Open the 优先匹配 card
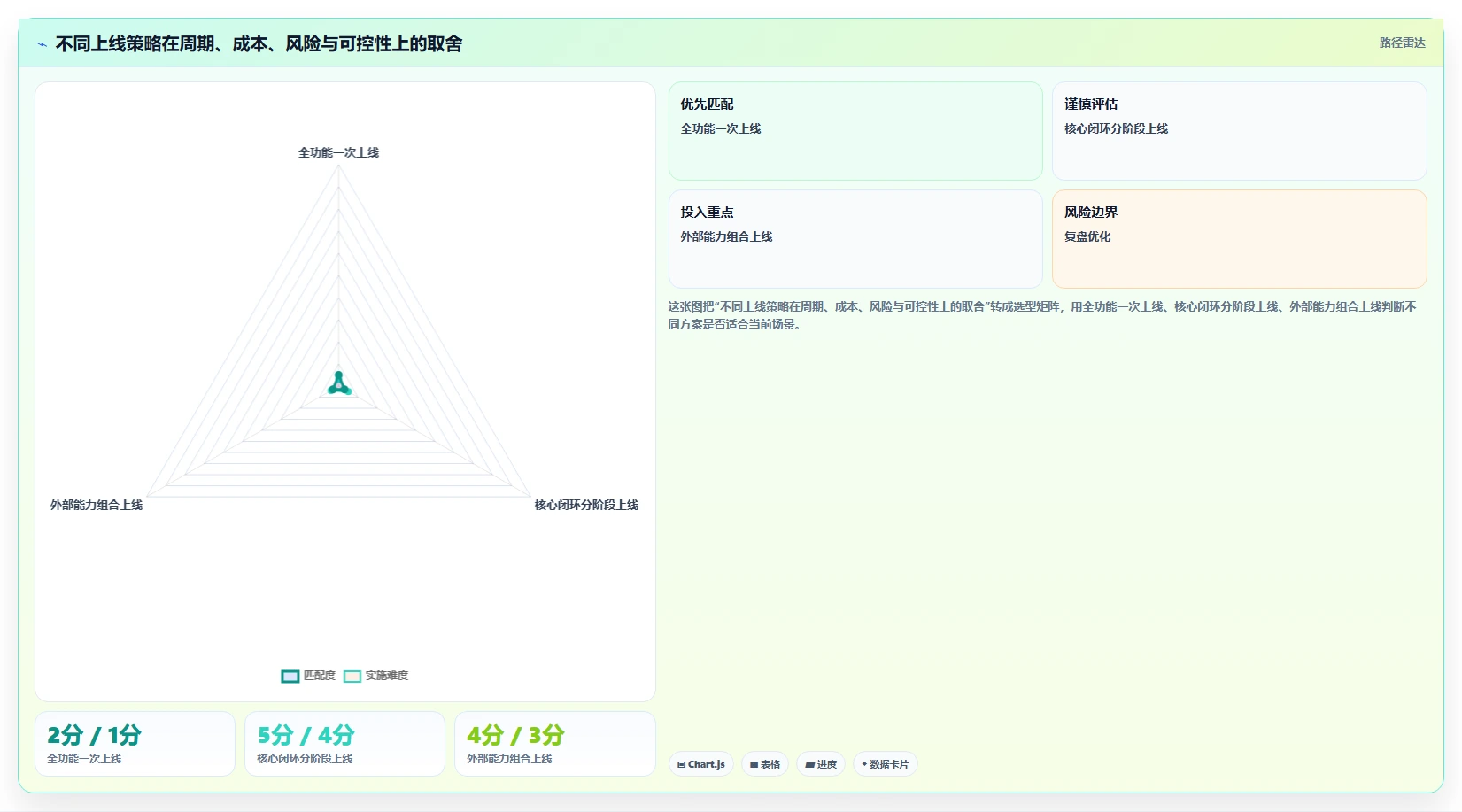 [x=855, y=131]
